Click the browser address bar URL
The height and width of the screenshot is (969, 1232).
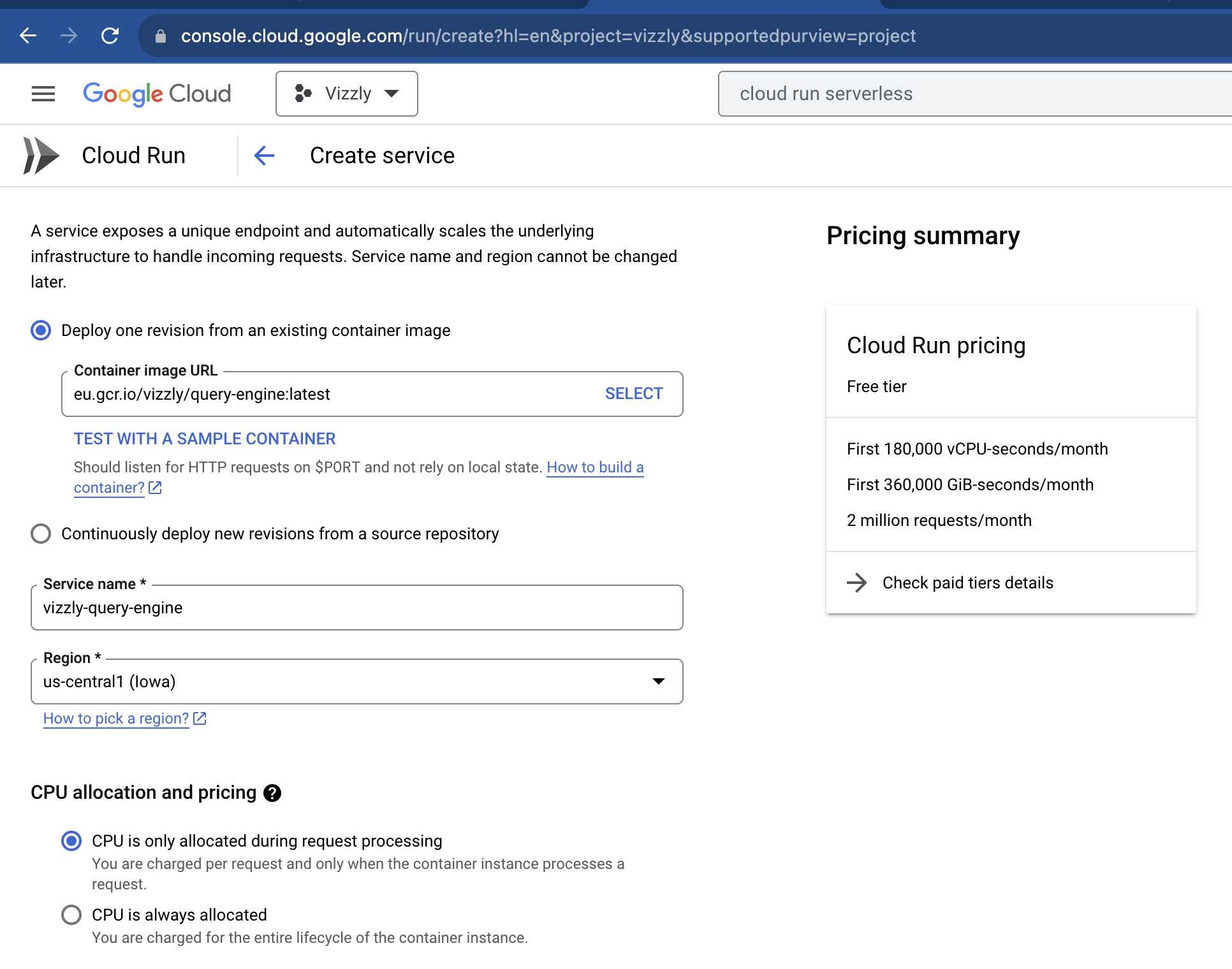coord(548,36)
